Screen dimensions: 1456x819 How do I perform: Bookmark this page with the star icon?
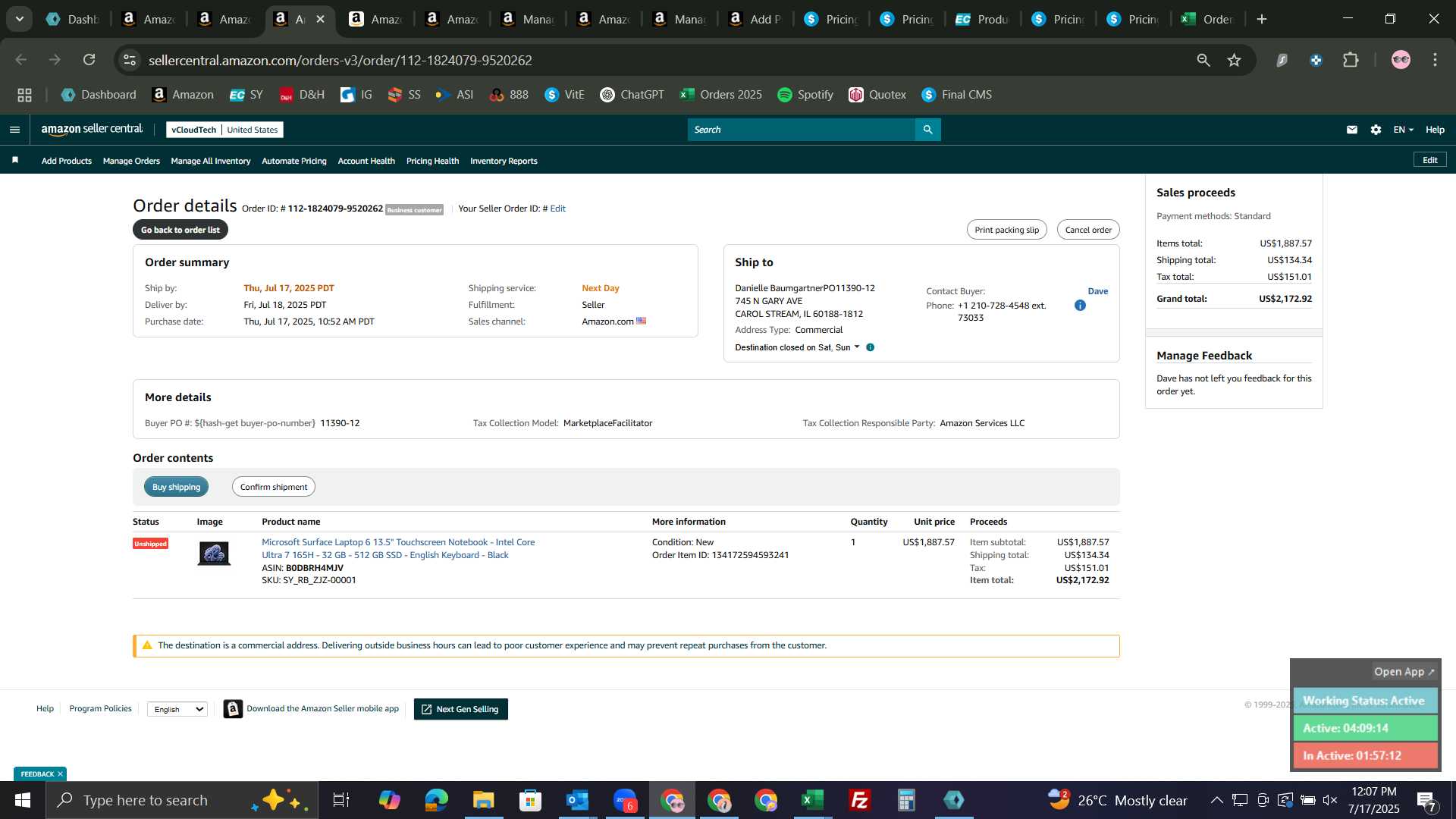[1234, 60]
